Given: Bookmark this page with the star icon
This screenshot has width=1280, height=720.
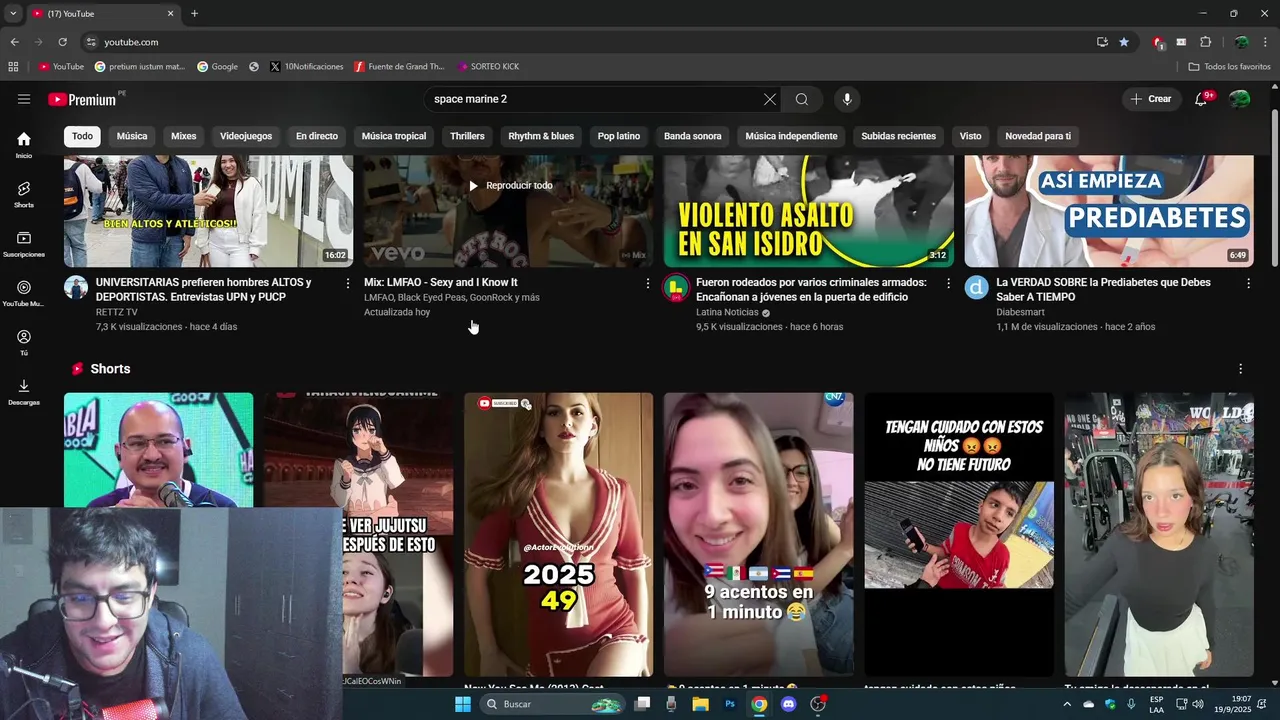Looking at the screenshot, I should click(x=1124, y=42).
